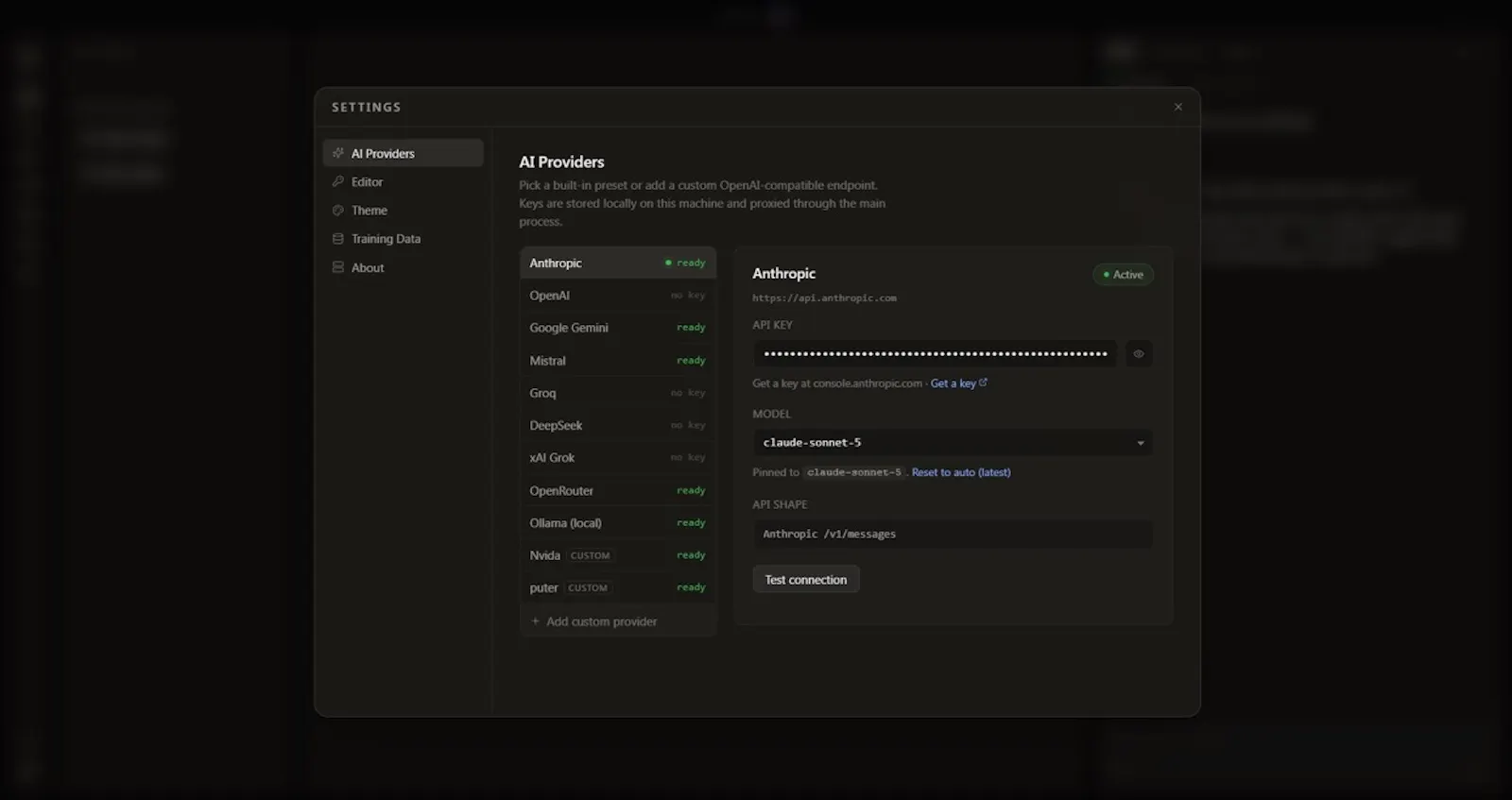Select the OpenAI provider row
Viewport: 1512px width, 800px height.
(x=618, y=296)
